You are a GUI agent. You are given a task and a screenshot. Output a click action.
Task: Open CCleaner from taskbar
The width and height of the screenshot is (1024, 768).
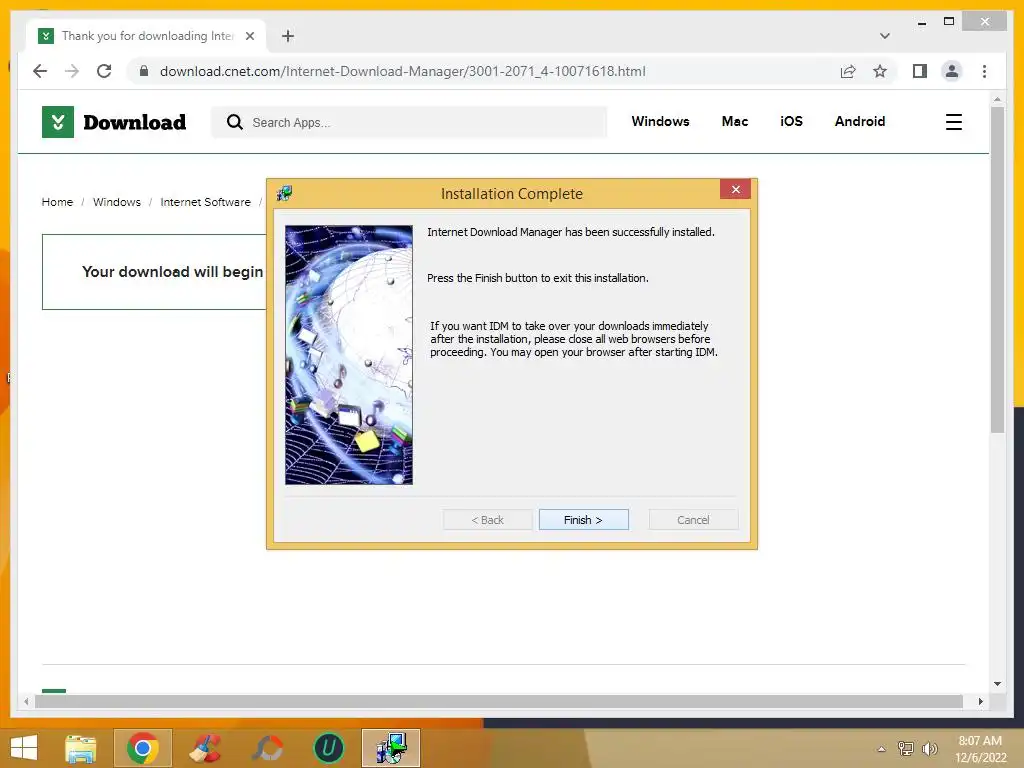pyautogui.click(x=204, y=748)
